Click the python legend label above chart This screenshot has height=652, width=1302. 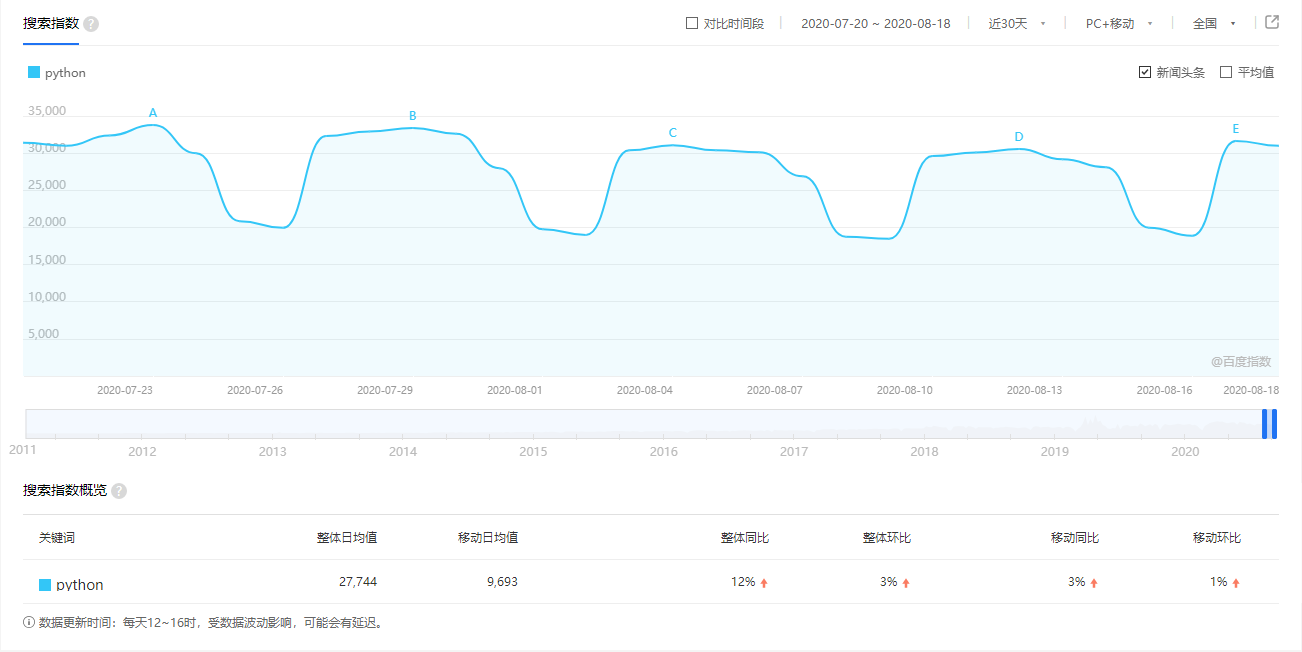(65, 73)
